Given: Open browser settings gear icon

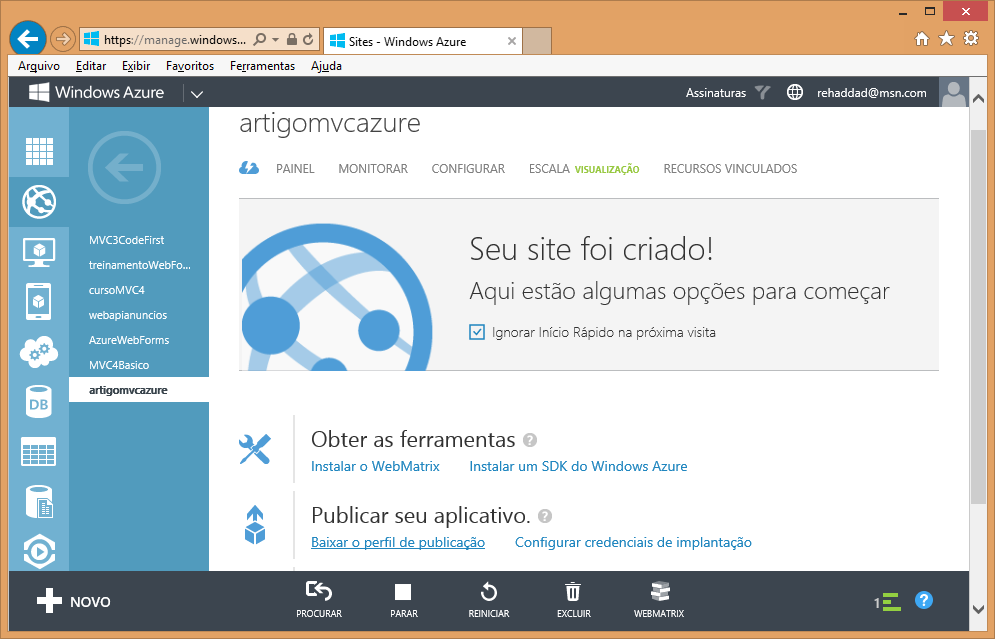Looking at the screenshot, I should coord(971,39).
